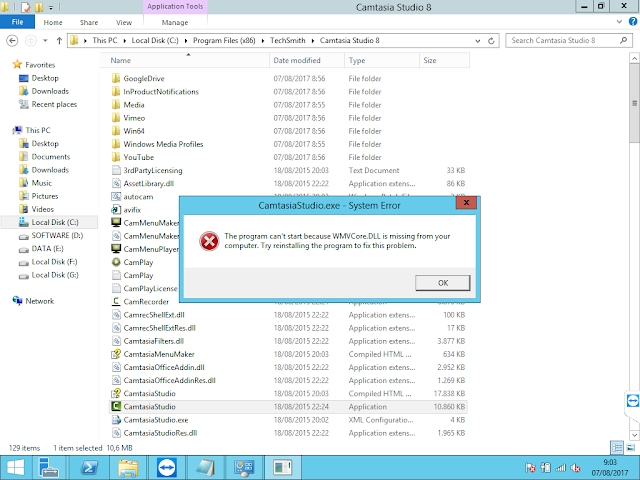Switch to the View ribbon tab
The image size is (640, 480).
(124, 22)
